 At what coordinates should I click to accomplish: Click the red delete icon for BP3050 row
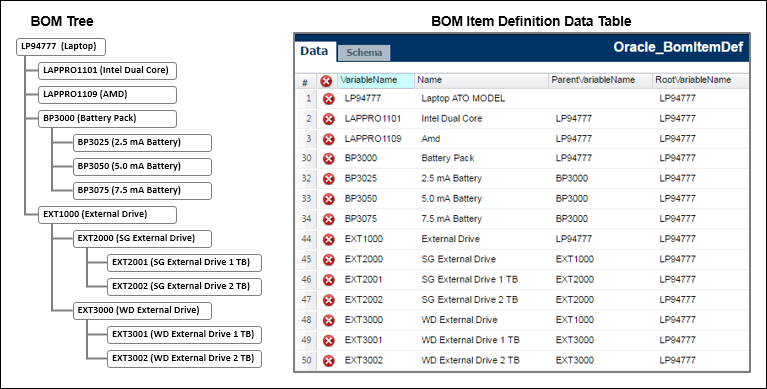point(329,199)
